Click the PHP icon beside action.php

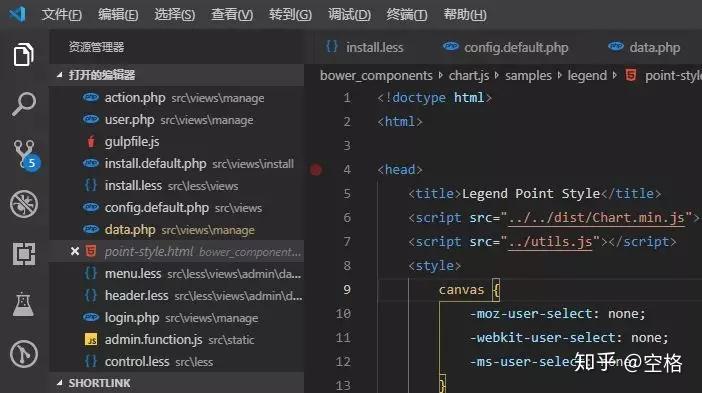click(91, 97)
